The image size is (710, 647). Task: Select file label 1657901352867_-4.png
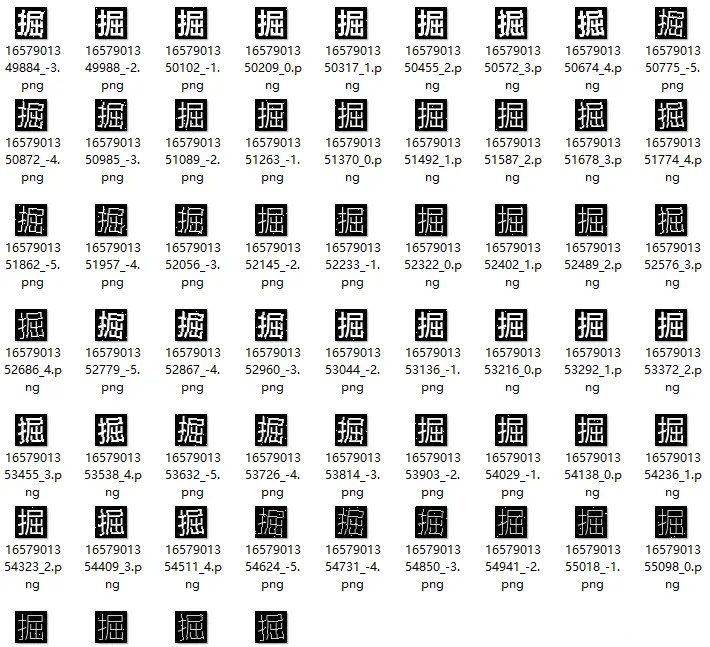pos(192,370)
